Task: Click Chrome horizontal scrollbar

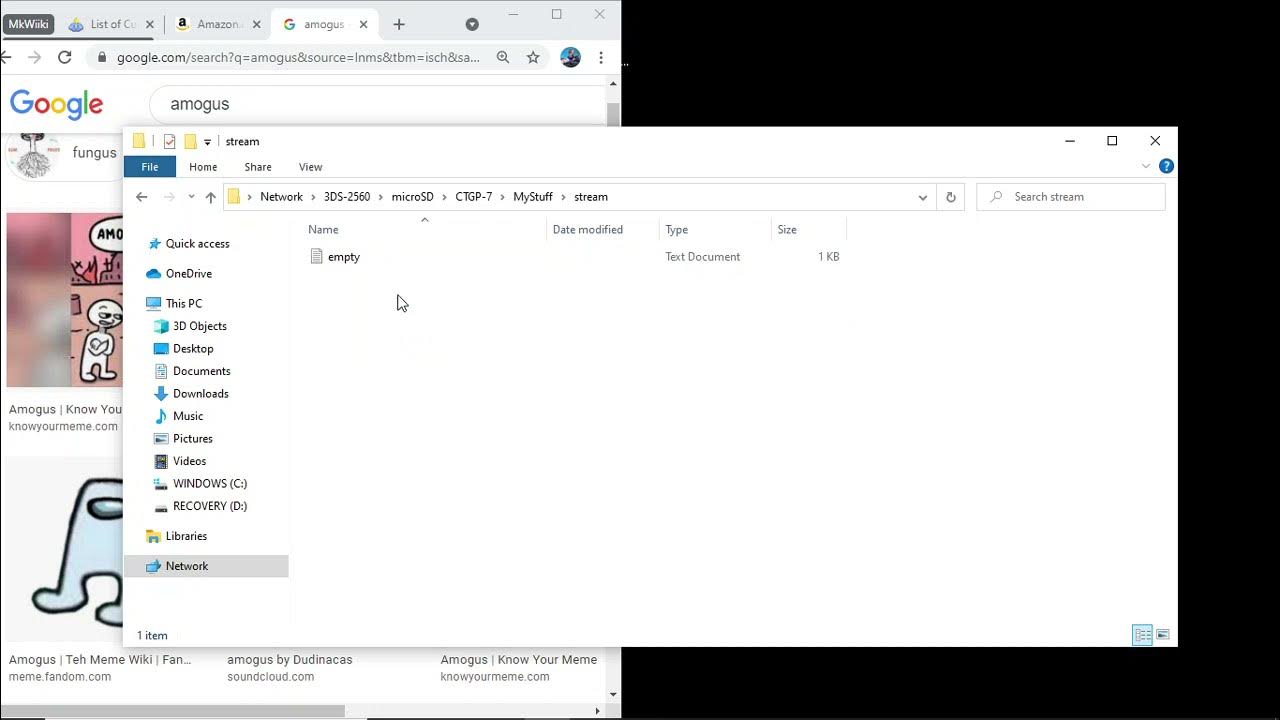Action: click(172, 711)
